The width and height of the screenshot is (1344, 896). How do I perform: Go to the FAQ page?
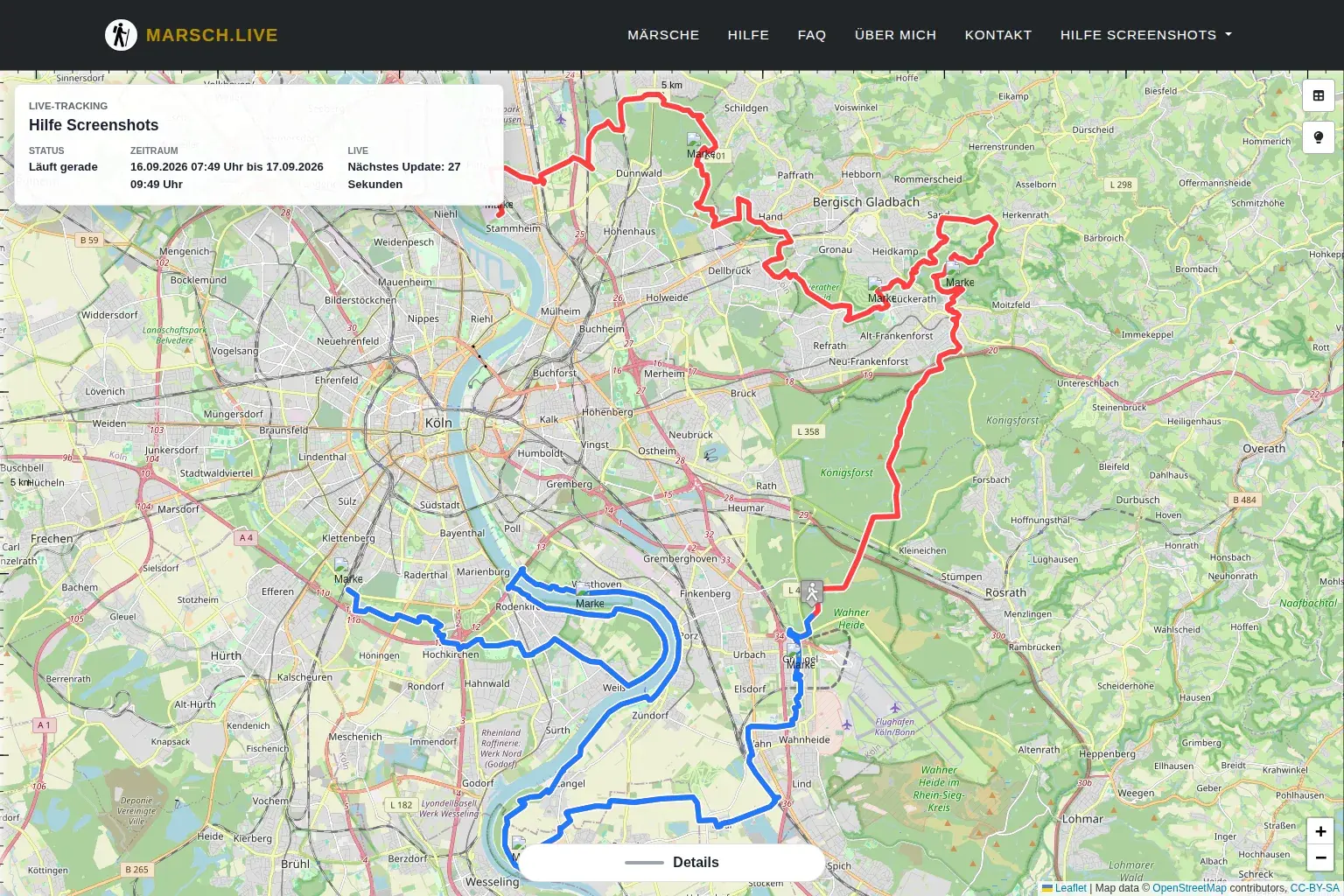click(x=812, y=35)
